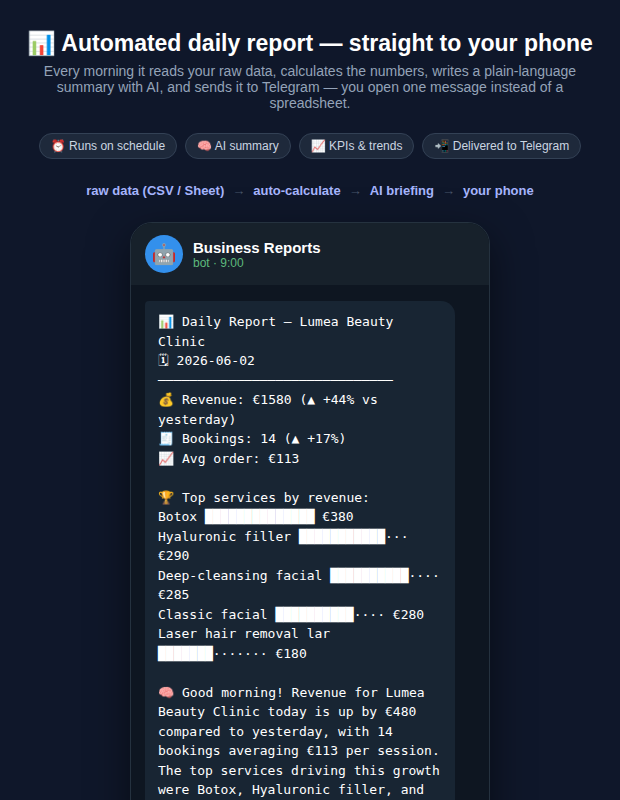Click the 'Avg order: €113' line
The height and width of the screenshot is (800, 620).
click(x=240, y=459)
